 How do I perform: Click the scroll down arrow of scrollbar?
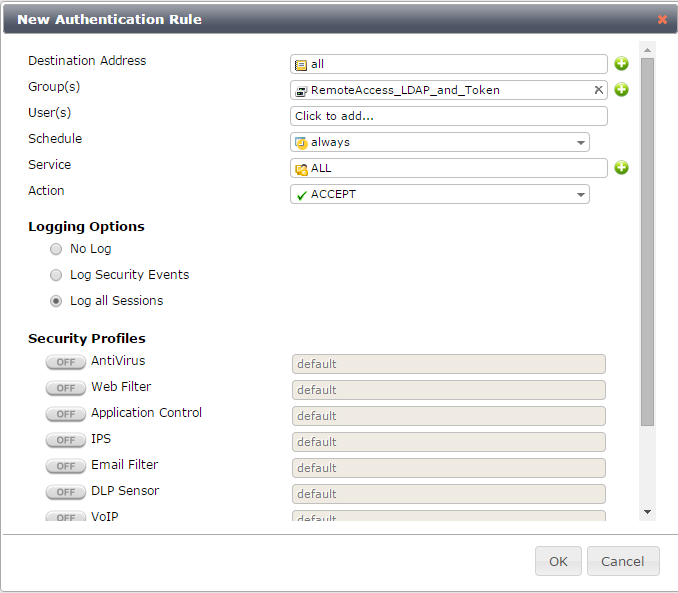[647, 511]
